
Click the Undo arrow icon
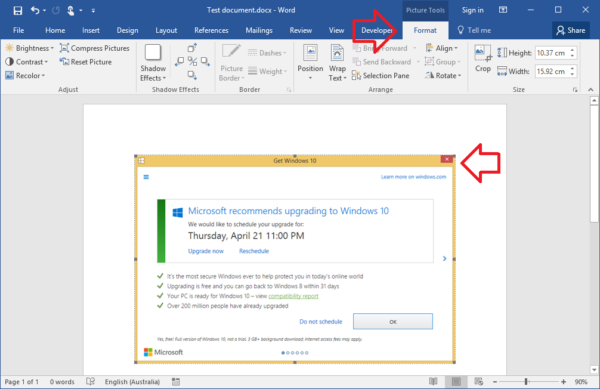click(x=35, y=10)
